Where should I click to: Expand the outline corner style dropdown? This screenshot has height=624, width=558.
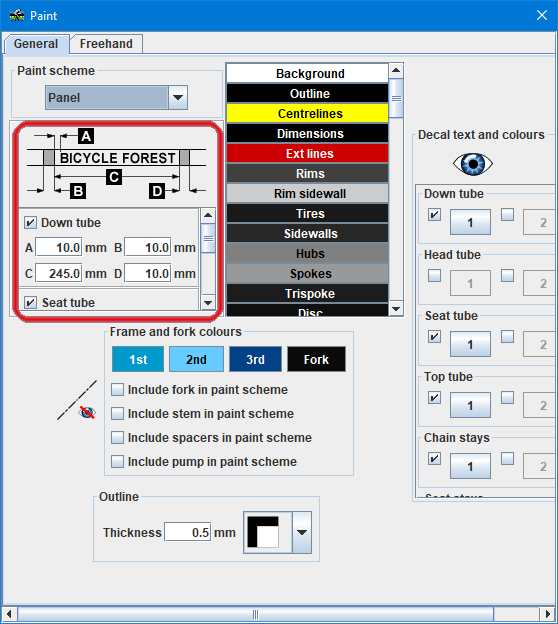(x=302, y=532)
